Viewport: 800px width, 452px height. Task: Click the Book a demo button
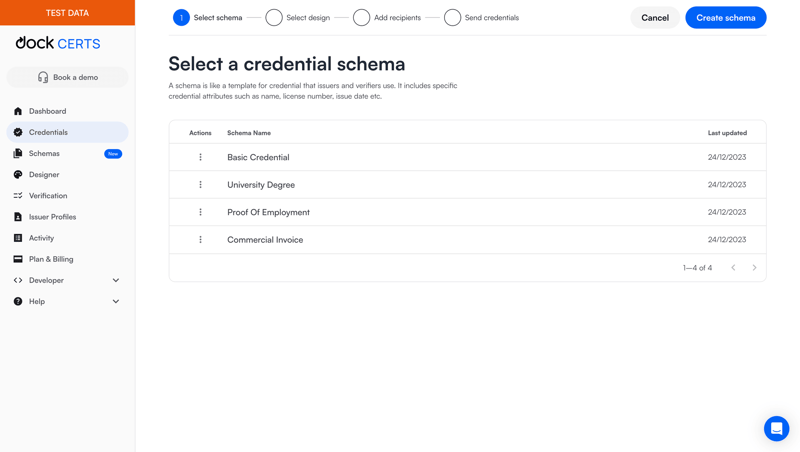tap(67, 77)
